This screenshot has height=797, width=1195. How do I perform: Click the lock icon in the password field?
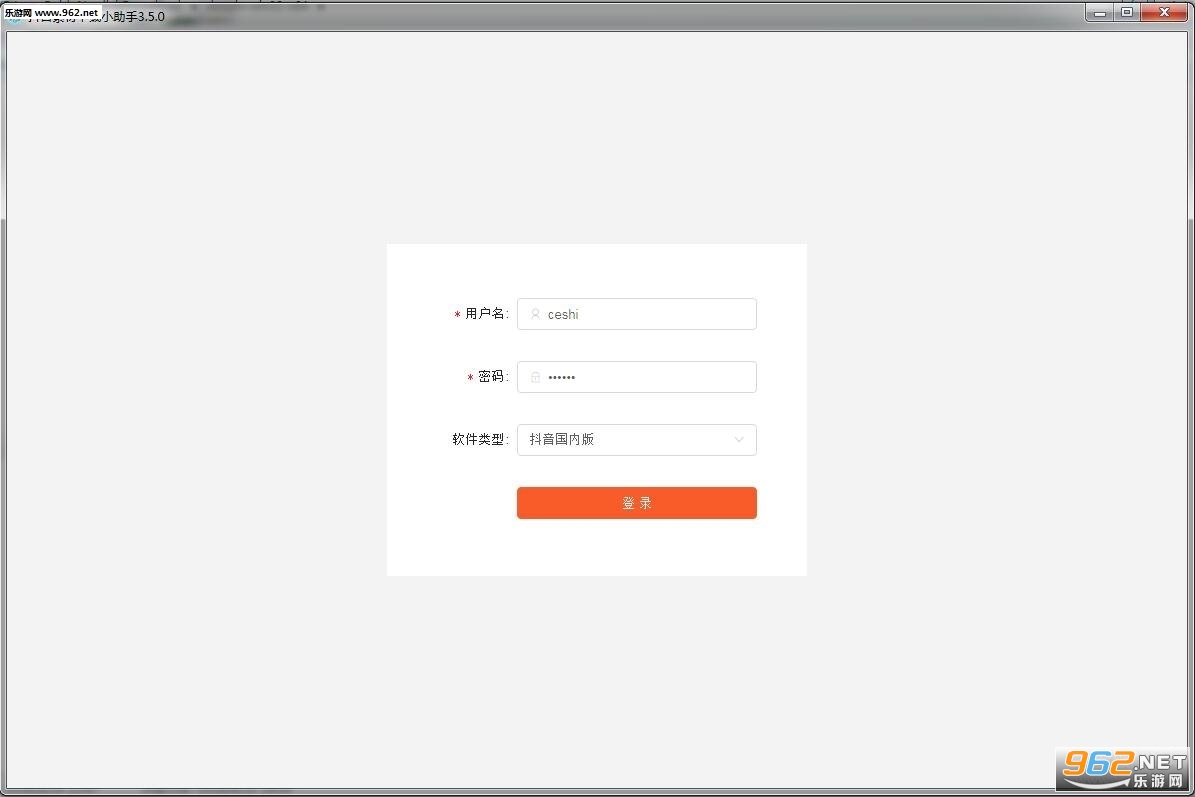(535, 377)
